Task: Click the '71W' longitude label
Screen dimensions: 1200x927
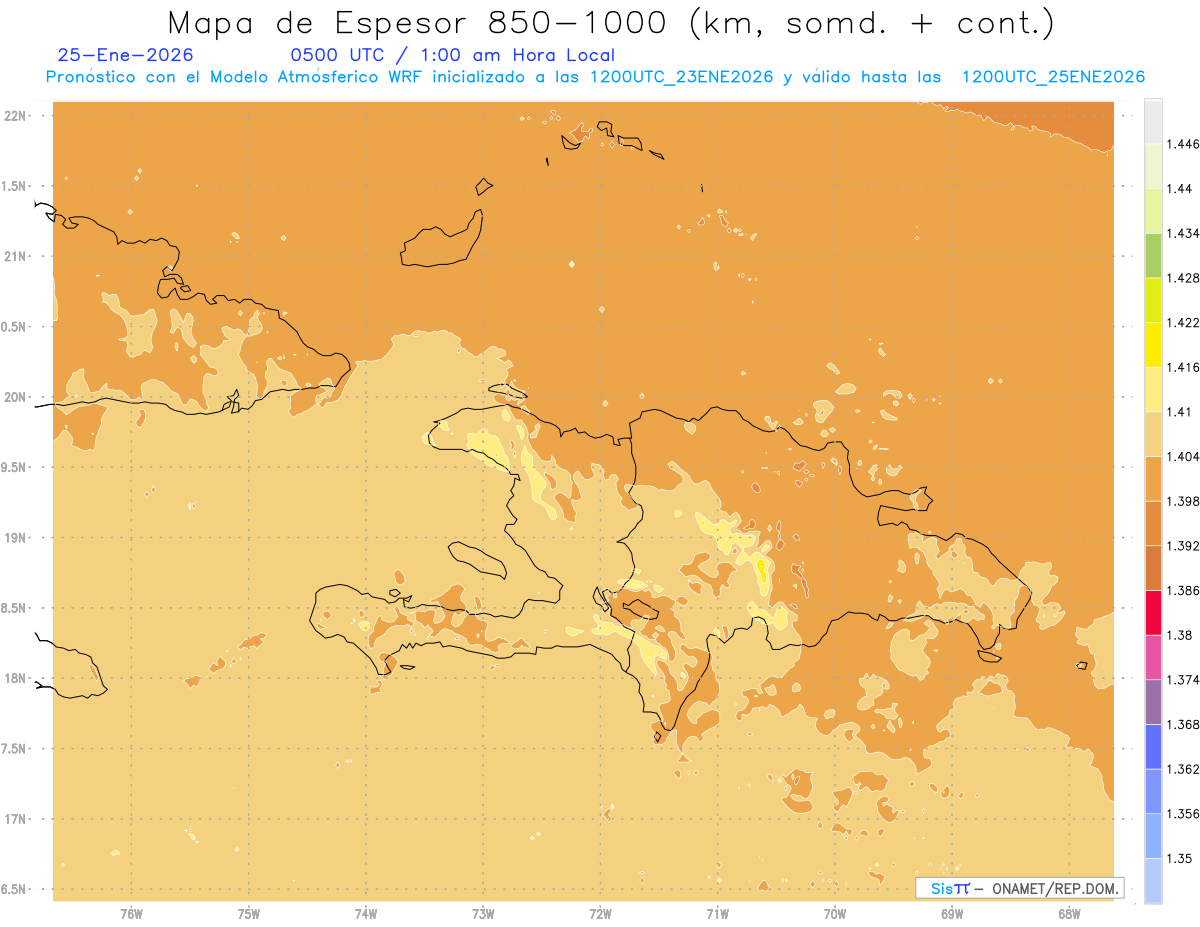Action: tap(717, 912)
